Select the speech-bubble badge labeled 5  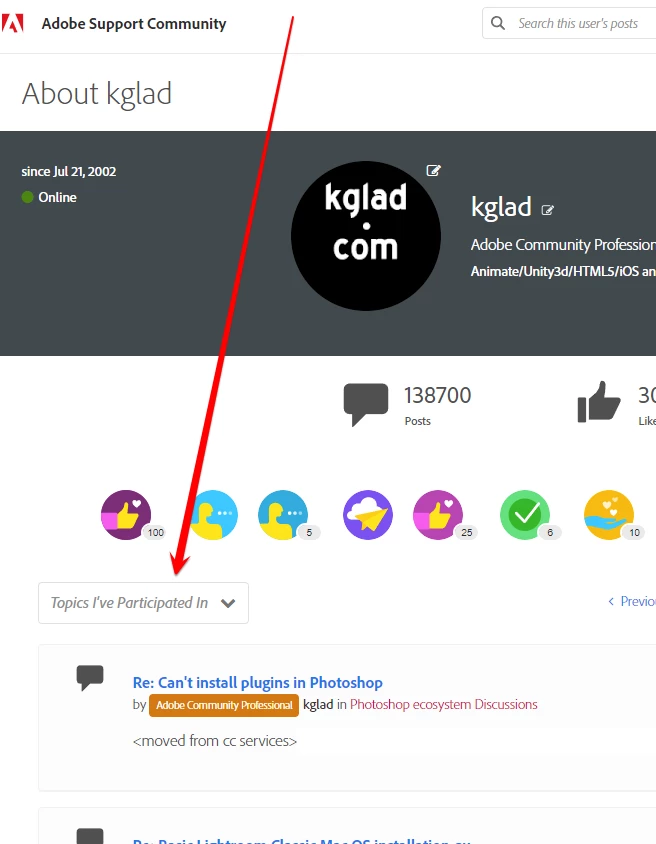tap(283, 515)
